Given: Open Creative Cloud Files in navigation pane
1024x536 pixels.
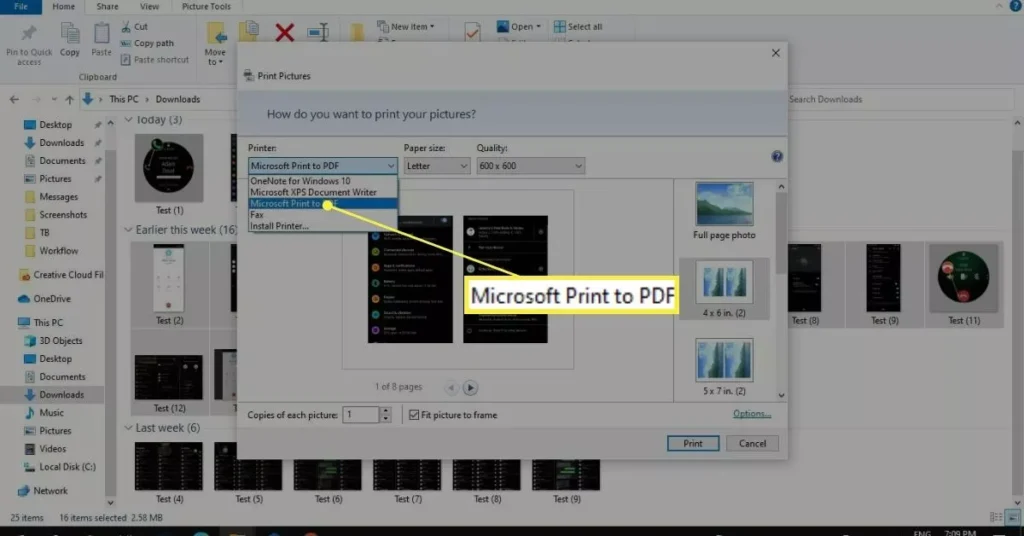Looking at the screenshot, I should point(61,275).
